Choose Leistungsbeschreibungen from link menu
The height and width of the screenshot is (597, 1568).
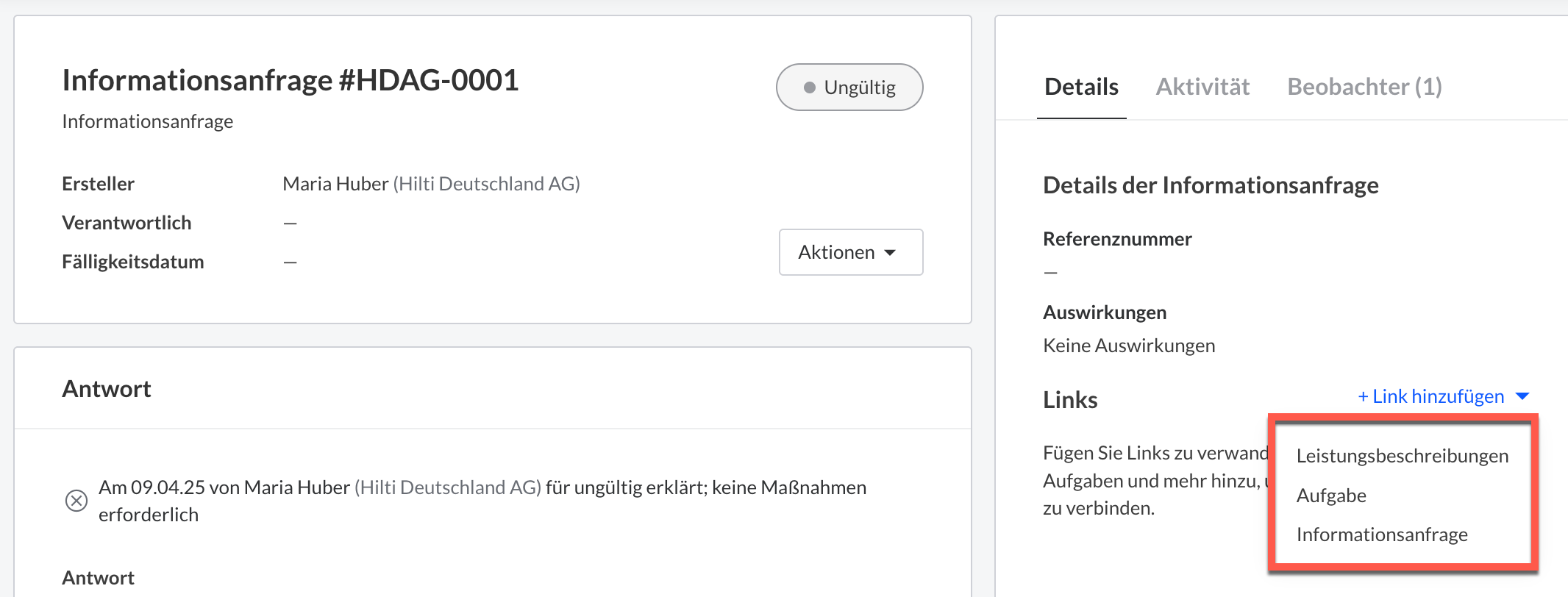point(1402,456)
